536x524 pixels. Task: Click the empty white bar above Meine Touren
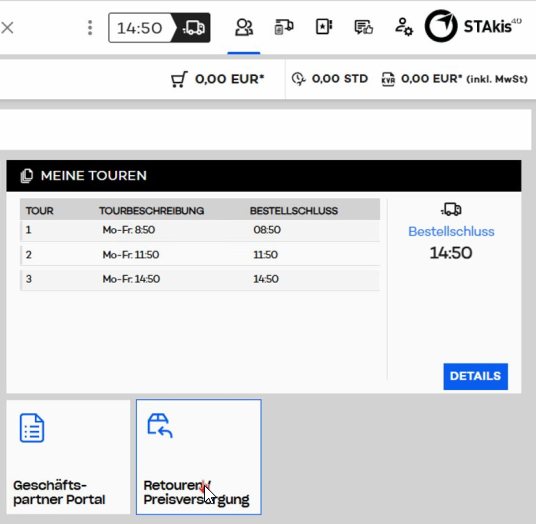click(266, 129)
